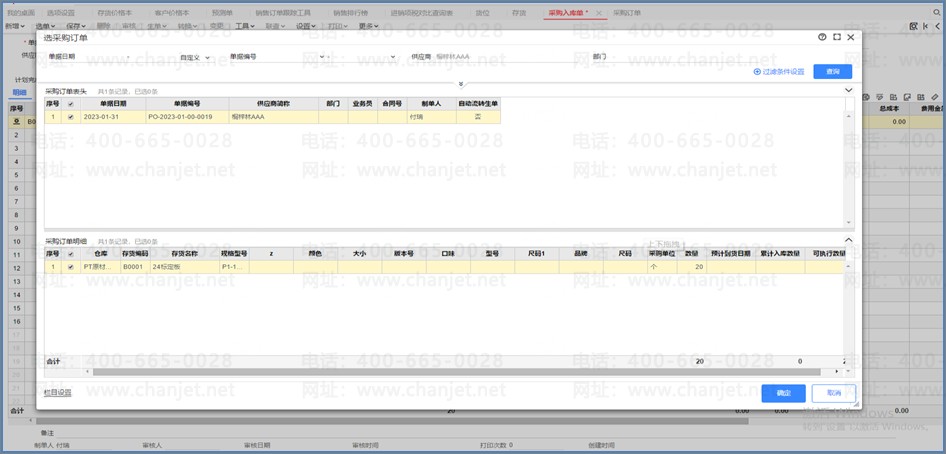This screenshot has width=946, height=454.
Task: Click the horizontal scrollbar in 采购订单明细 grid
Action: pyautogui.click(x=456, y=372)
